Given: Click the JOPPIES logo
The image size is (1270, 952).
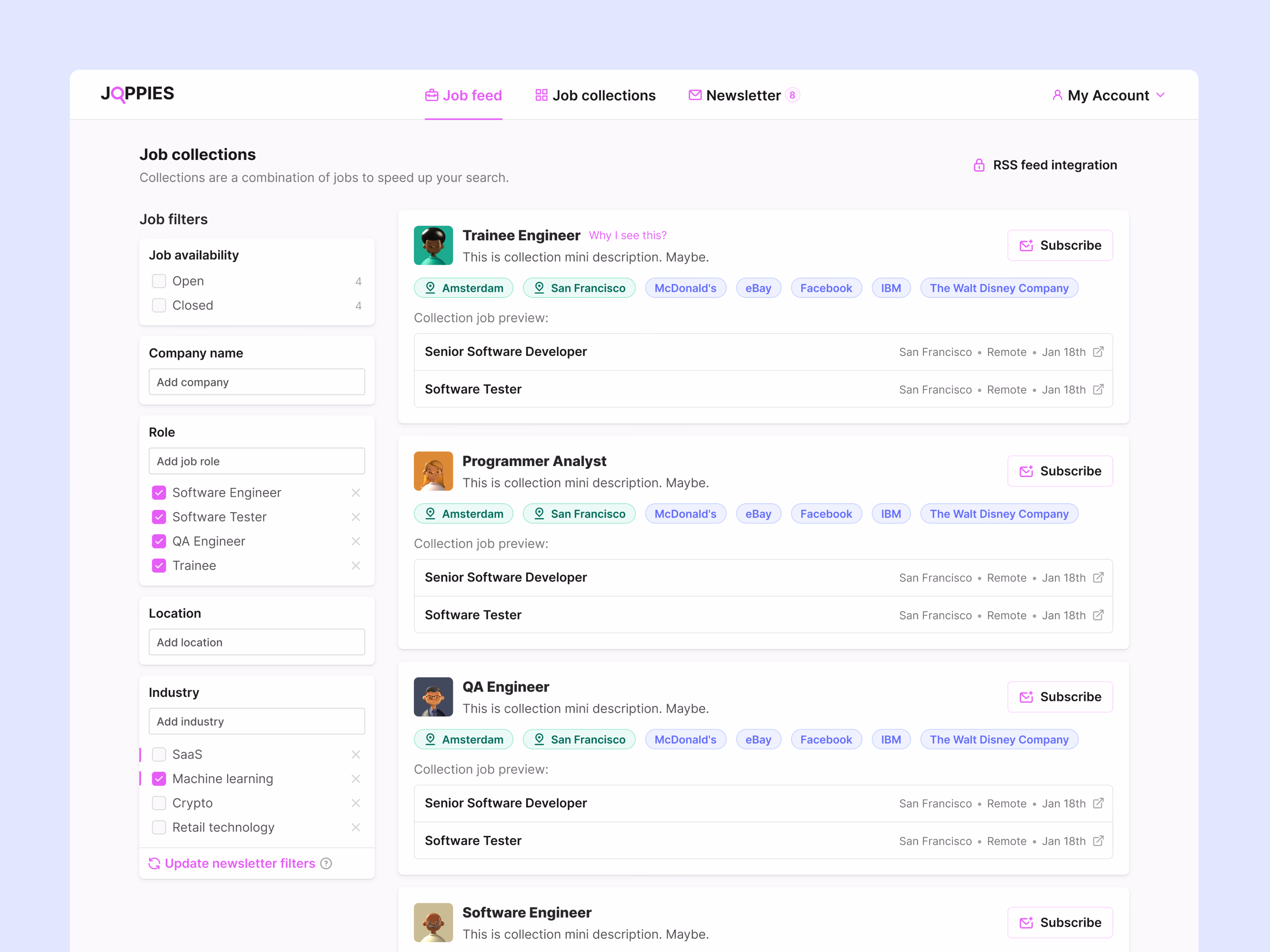Looking at the screenshot, I should pos(137,94).
